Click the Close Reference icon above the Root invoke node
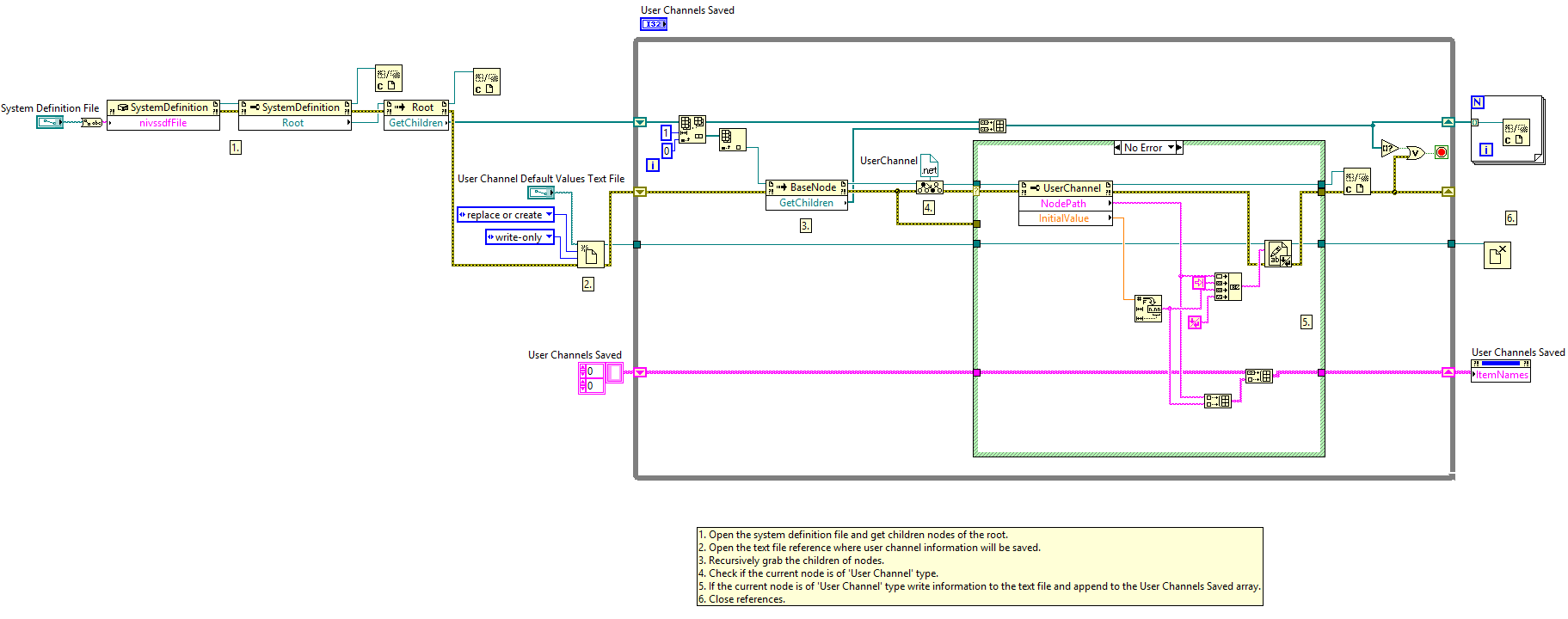 (x=487, y=83)
